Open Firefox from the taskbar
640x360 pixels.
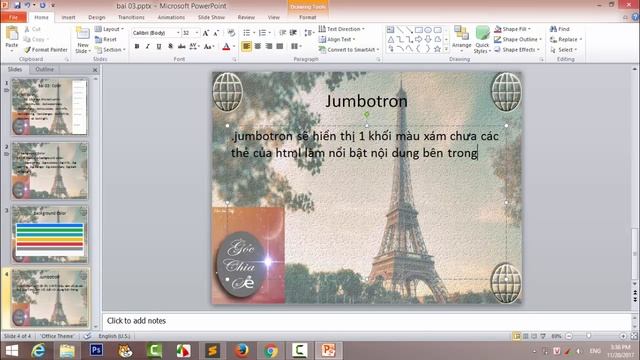pos(241,351)
